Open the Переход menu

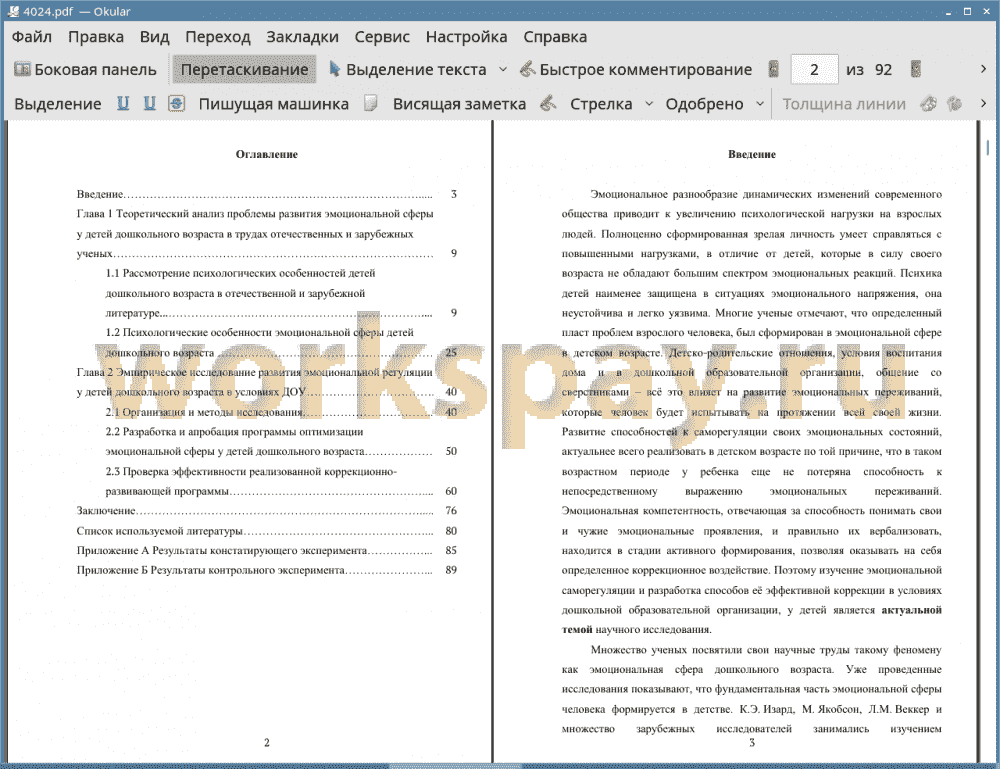coord(217,37)
